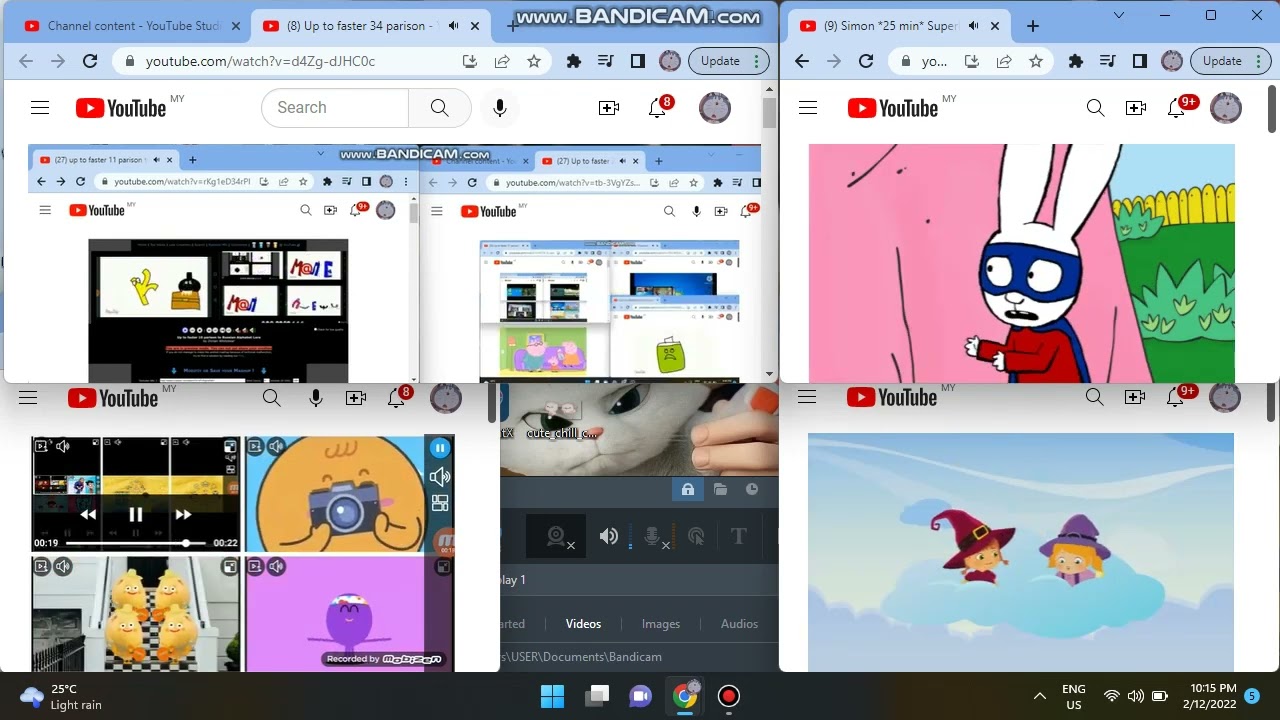The height and width of the screenshot is (720, 1280).
Task: Reload the page in the left Chrome window
Action: (x=90, y=61)
